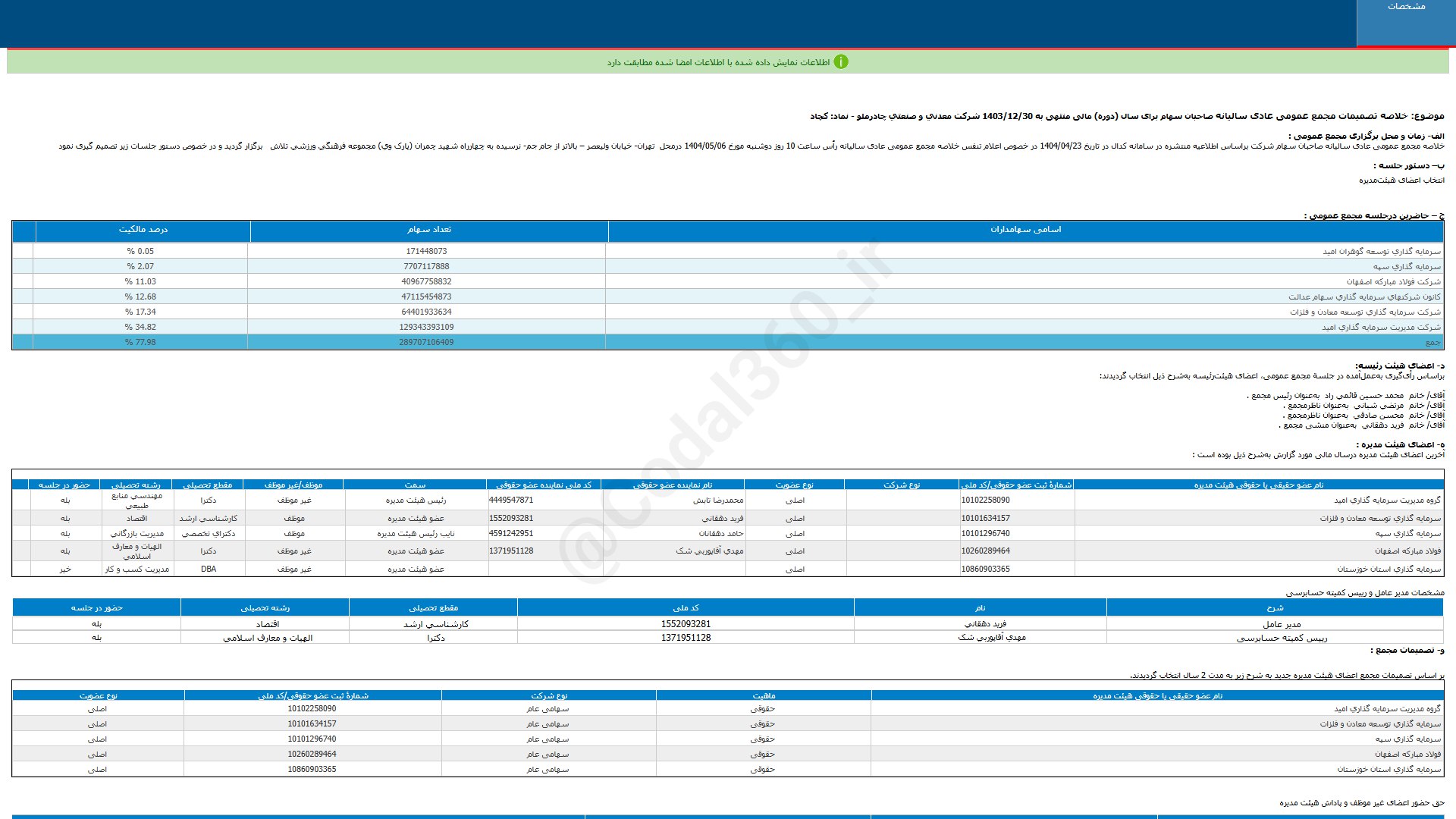Select the label حق حضور اعضای غیر موظف

pos(1362,803)
